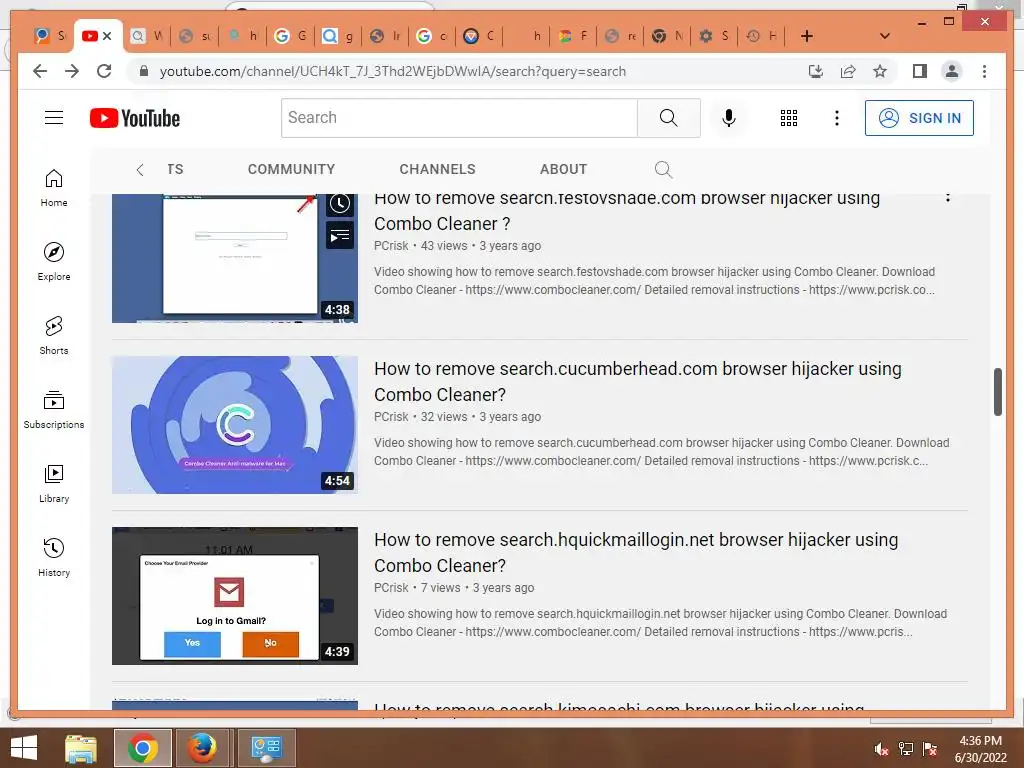This screenshot has height=768, width=1024.
Task: Switch to the first browser tab
Action: click(x=50, y=36)
